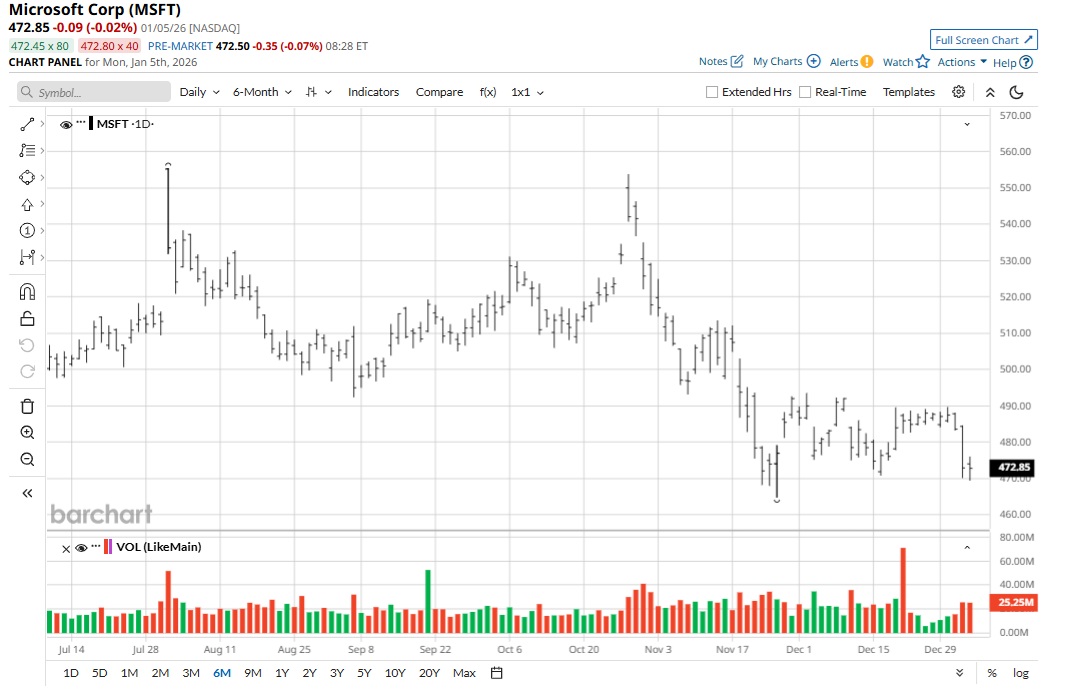Viewport: 1069px width, 697px height.
Task: Select the 9M range button
Action: (253, 673)
